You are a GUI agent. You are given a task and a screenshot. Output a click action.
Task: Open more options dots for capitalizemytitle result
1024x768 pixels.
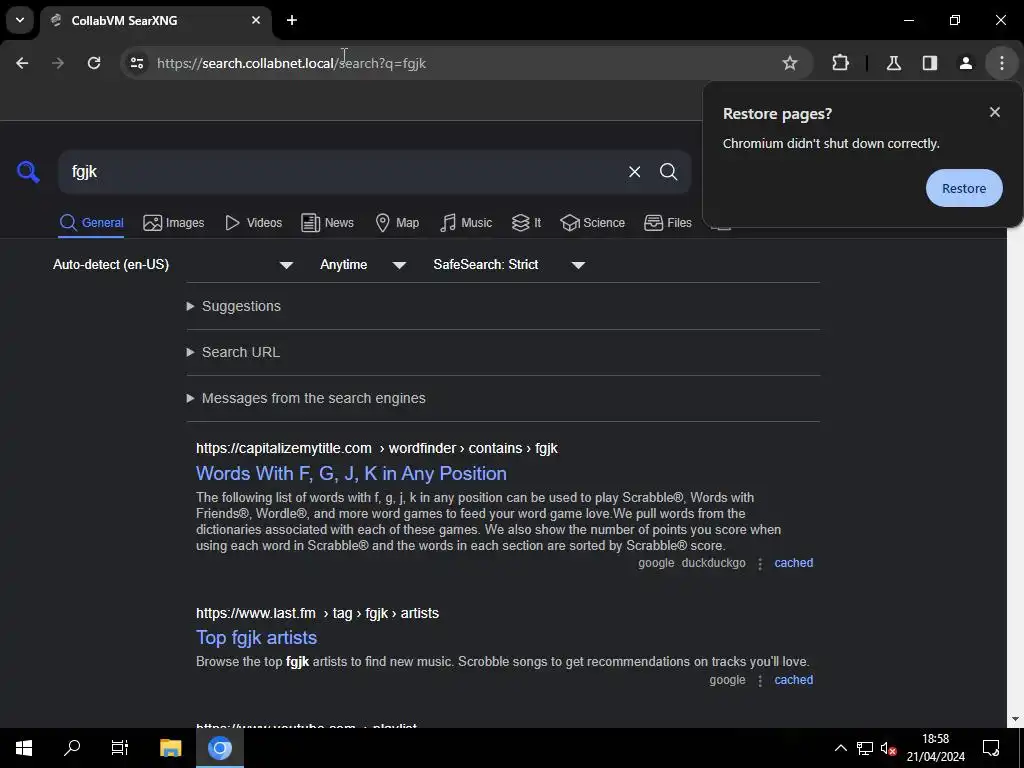[x=760, y=564]
